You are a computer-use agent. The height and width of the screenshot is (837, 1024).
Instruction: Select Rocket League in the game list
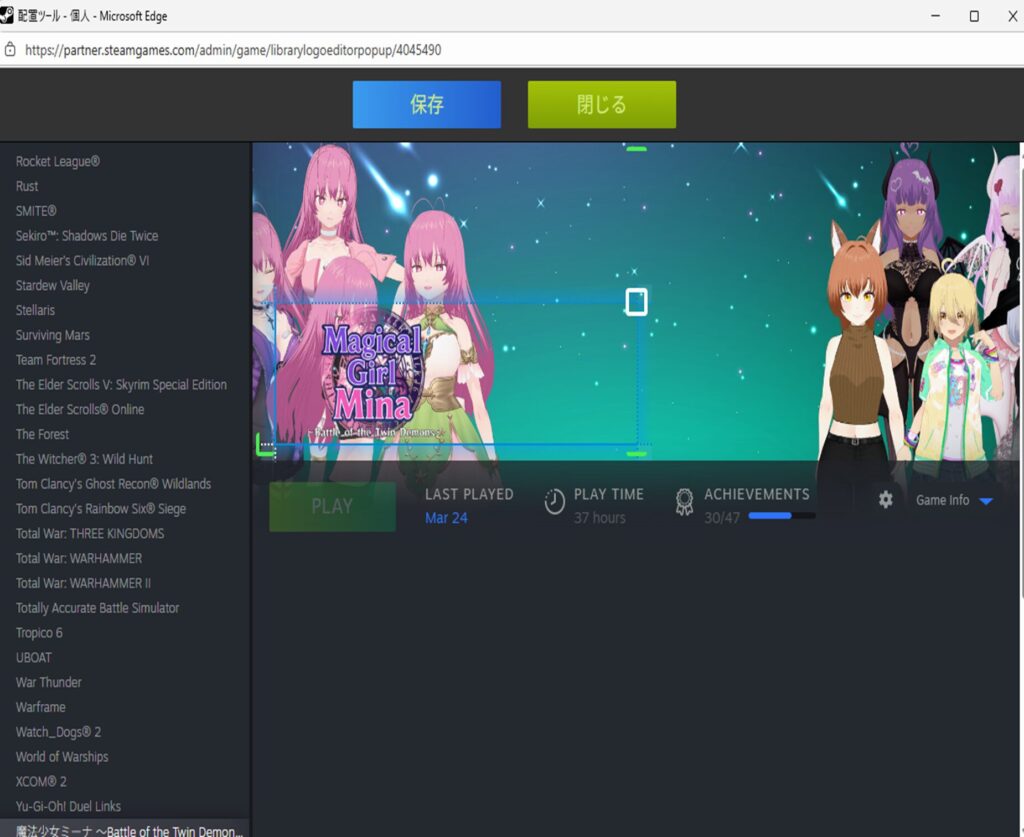point(58,161)
